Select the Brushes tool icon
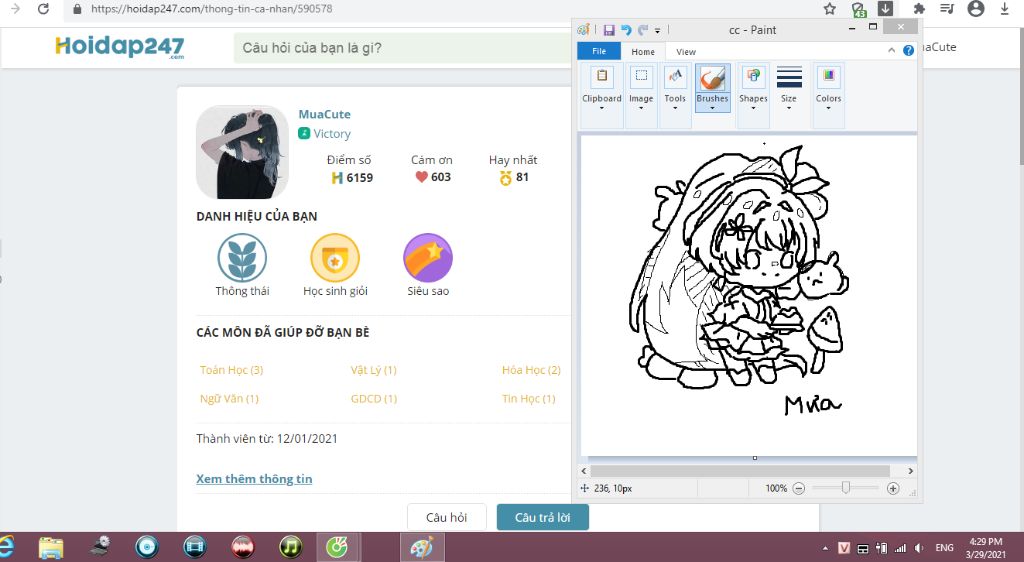The height and width of the screenshot is (562, 1024). point(712,79)
